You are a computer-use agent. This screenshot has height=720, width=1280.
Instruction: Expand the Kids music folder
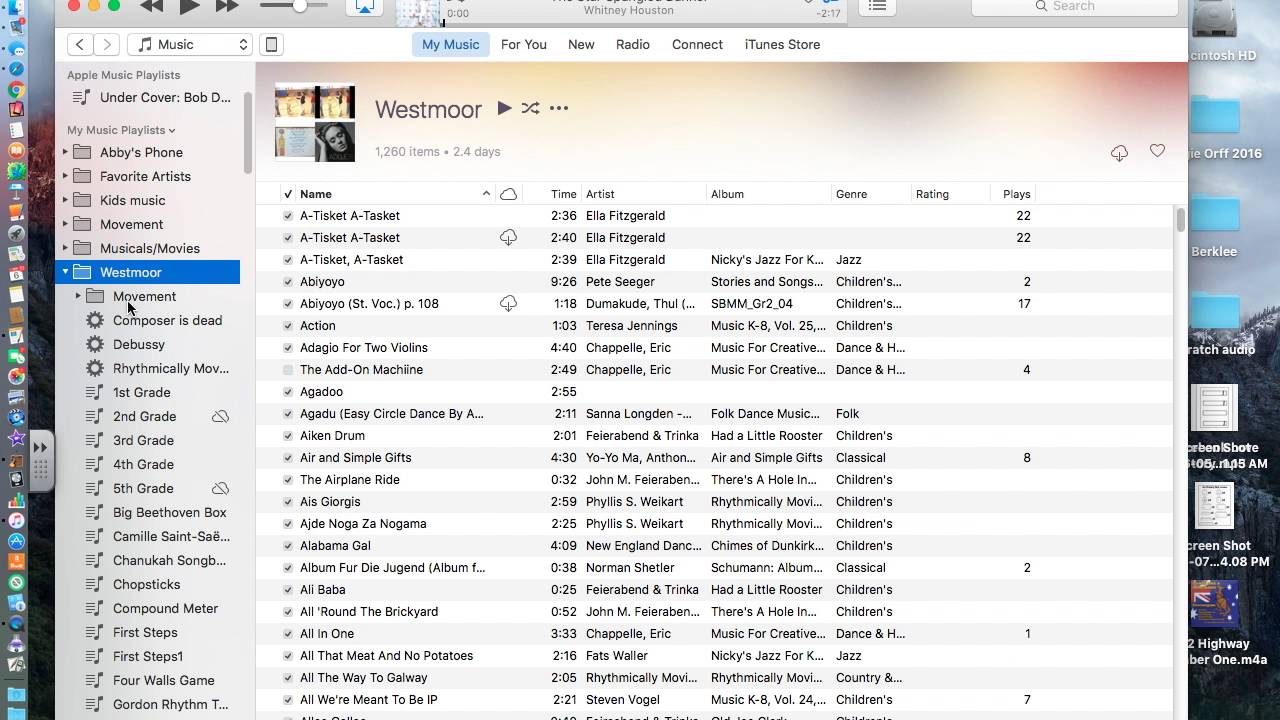tap(65, 200)
